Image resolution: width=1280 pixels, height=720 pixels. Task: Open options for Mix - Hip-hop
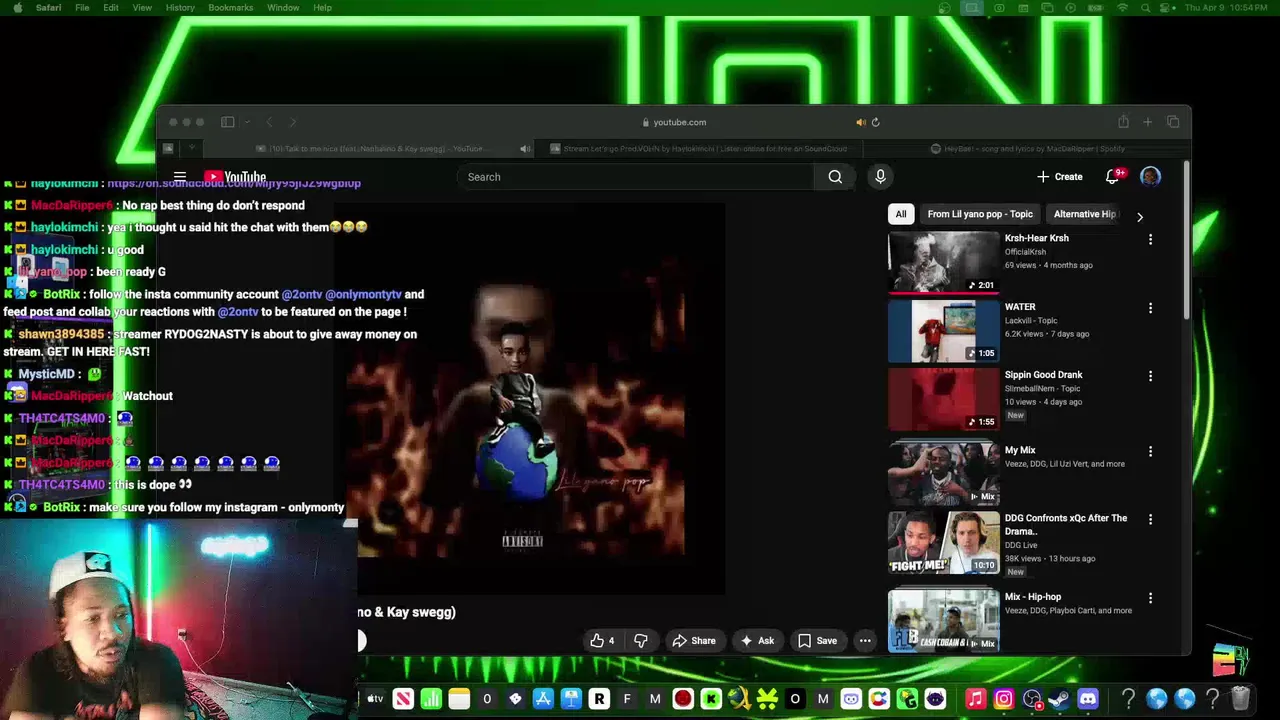pyautogui.click(x=1150, y=598)
